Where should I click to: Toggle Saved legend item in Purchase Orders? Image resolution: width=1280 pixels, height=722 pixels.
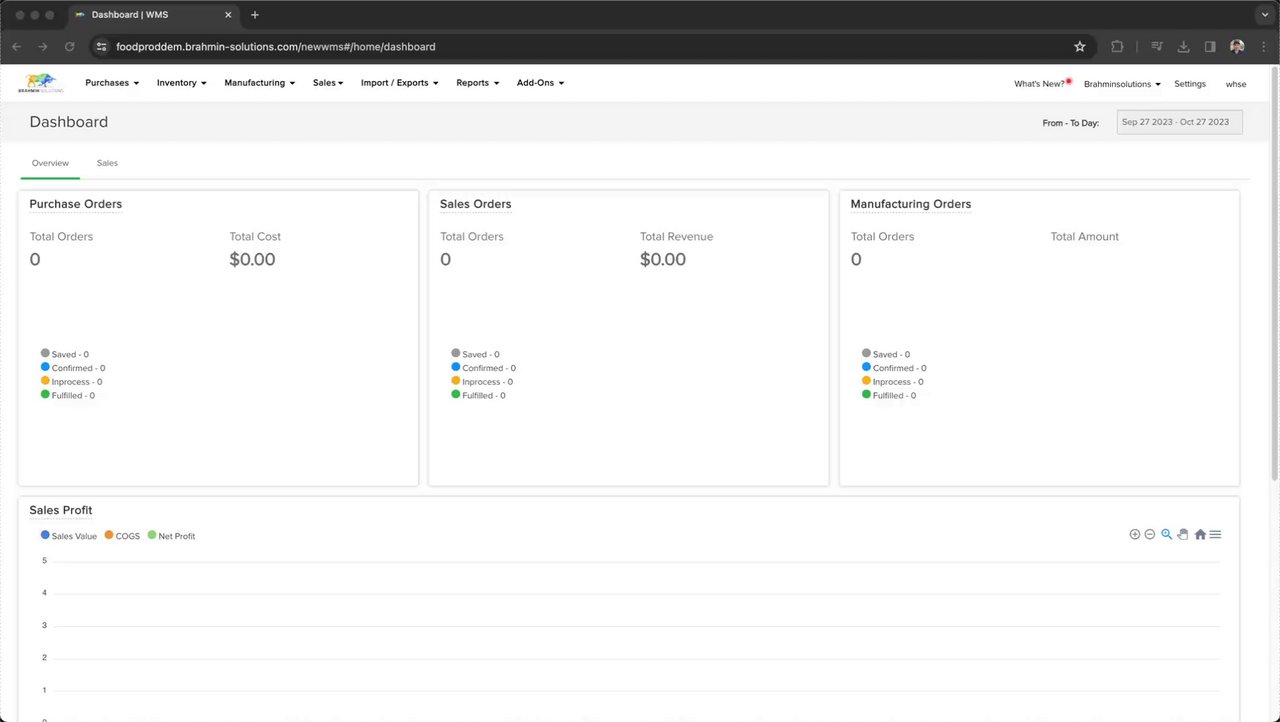(x=65, y=354)
